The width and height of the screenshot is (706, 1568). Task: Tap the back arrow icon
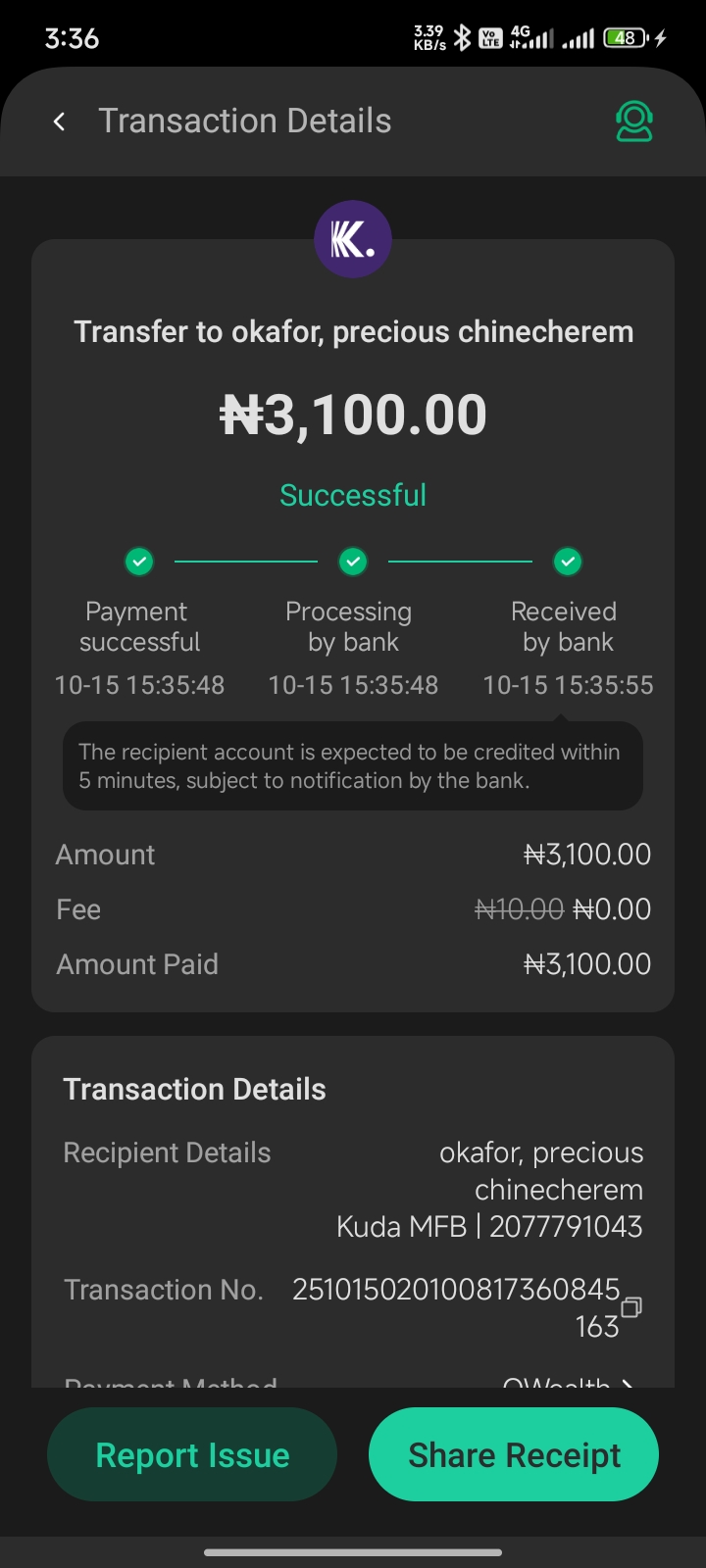click(x=60, y=122)
